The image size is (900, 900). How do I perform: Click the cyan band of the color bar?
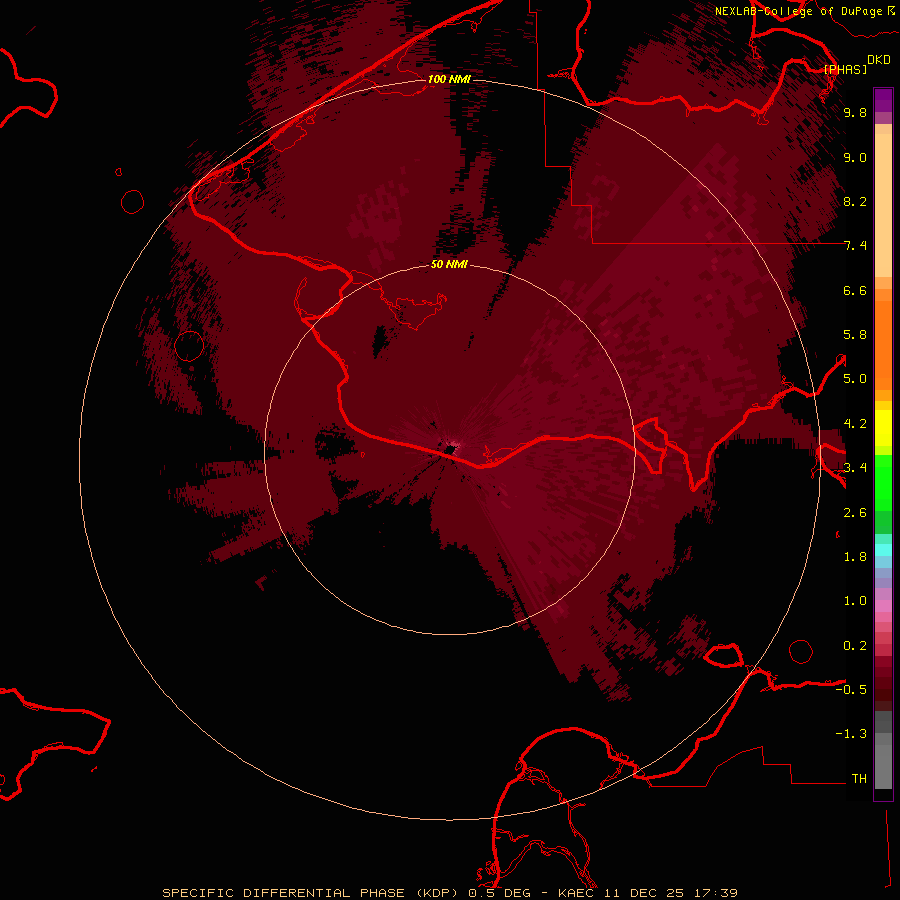point(883,550)
